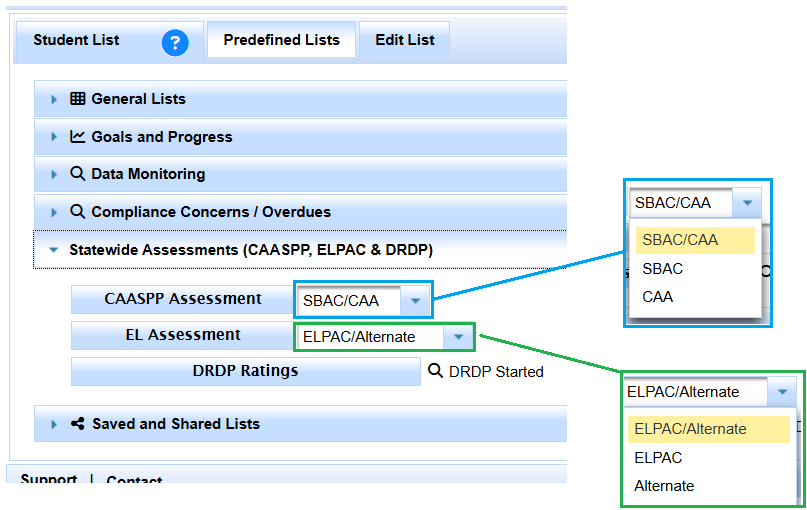807x510 pixels.
Task: Open the Support link in the footer
Action: point(48,479)
